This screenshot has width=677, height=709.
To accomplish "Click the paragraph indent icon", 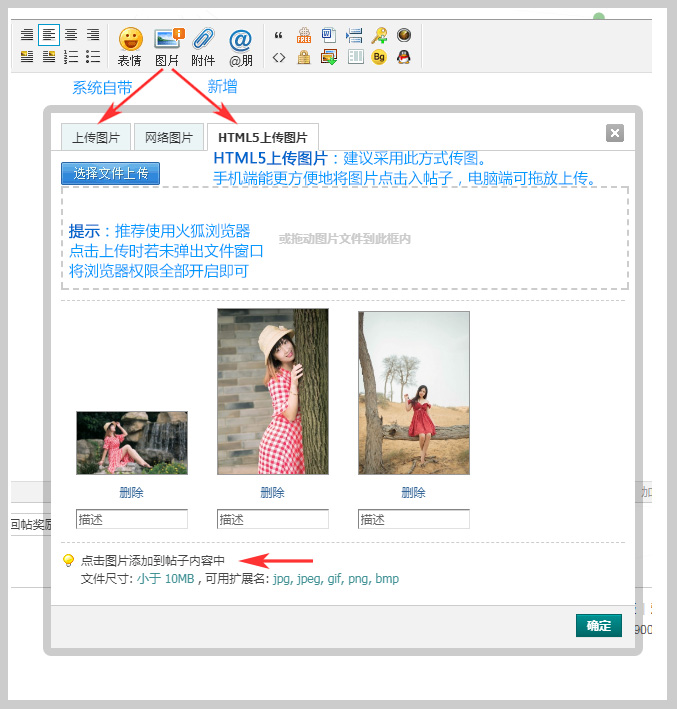I will click(354, 35).
